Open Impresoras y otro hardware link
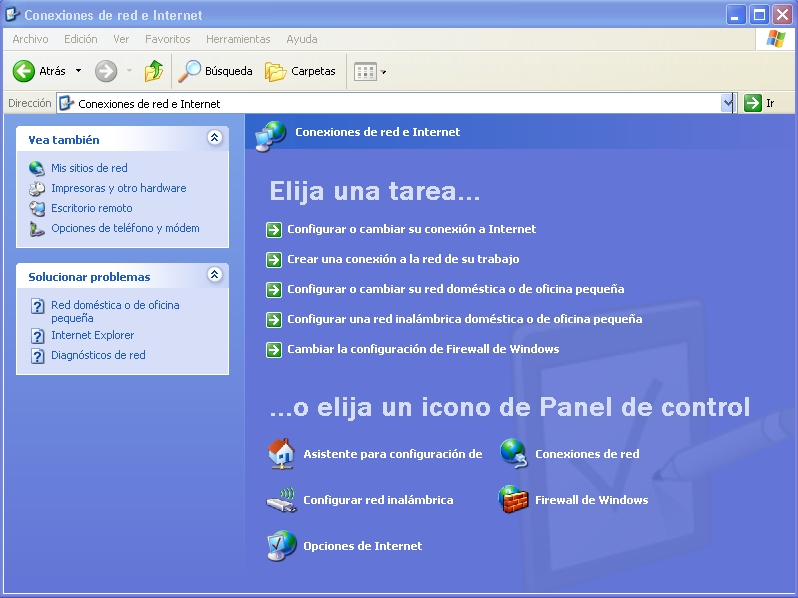Screen dimensions: 798x598 pos(119,188)
